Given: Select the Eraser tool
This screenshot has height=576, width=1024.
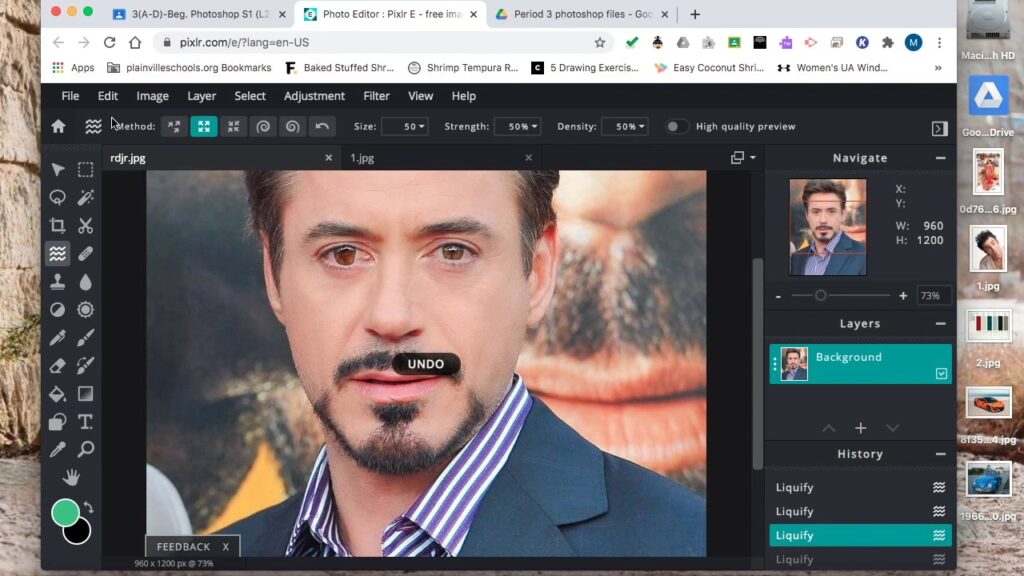Looking at the screenshot, I should [x=58, y=366].
